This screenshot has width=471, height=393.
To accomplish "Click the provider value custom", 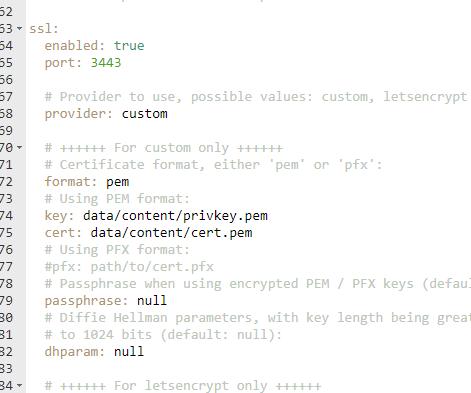I will (x=144, y=114).
